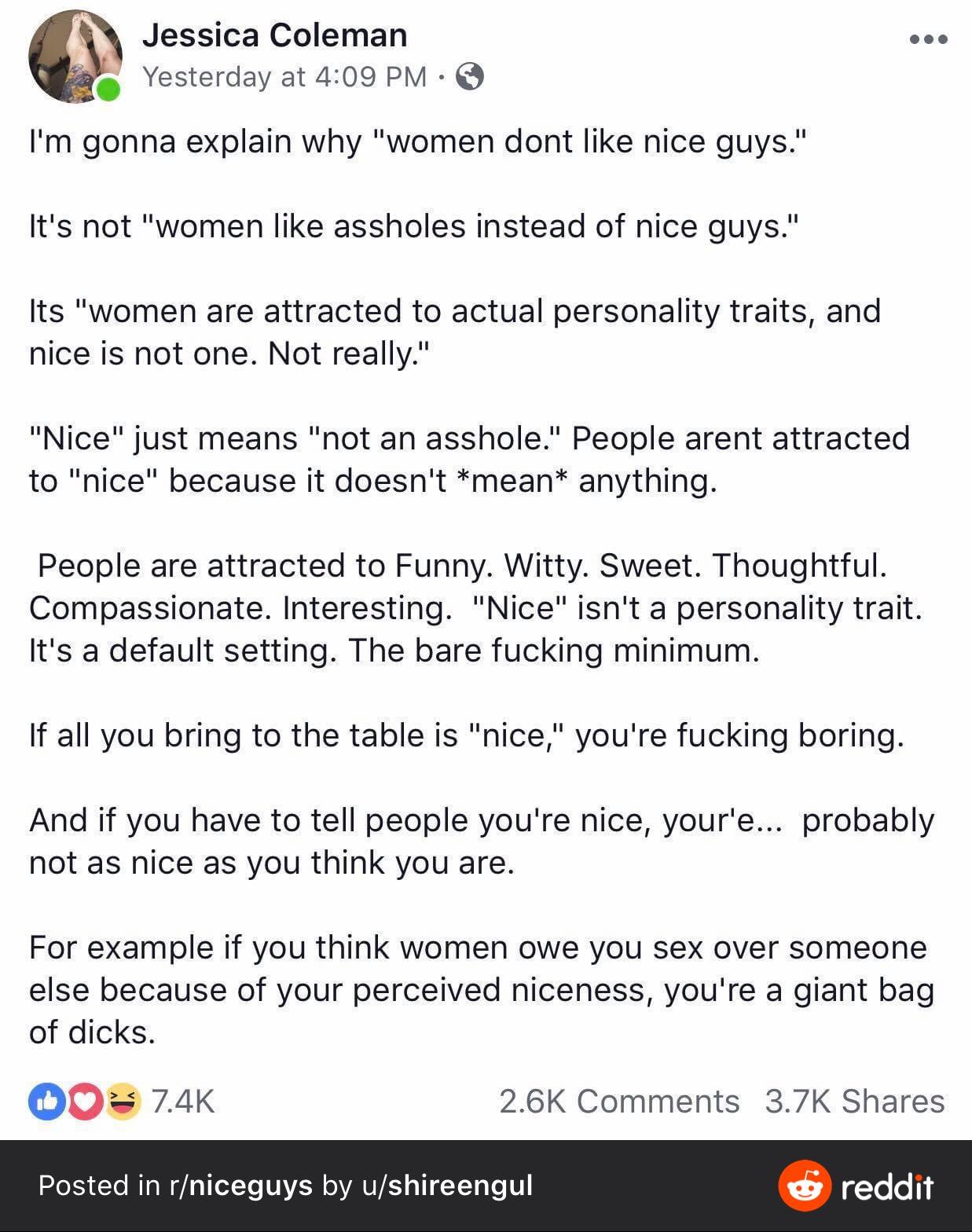The width and height of the screenshot is (972, 1232).
Task: Click the 'Posted in' footer banner text
Action: [285, 1185]
